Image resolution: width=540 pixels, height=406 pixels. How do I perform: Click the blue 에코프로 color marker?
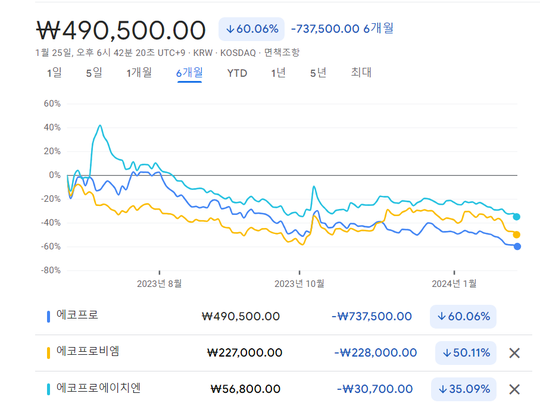coord(49,316)
